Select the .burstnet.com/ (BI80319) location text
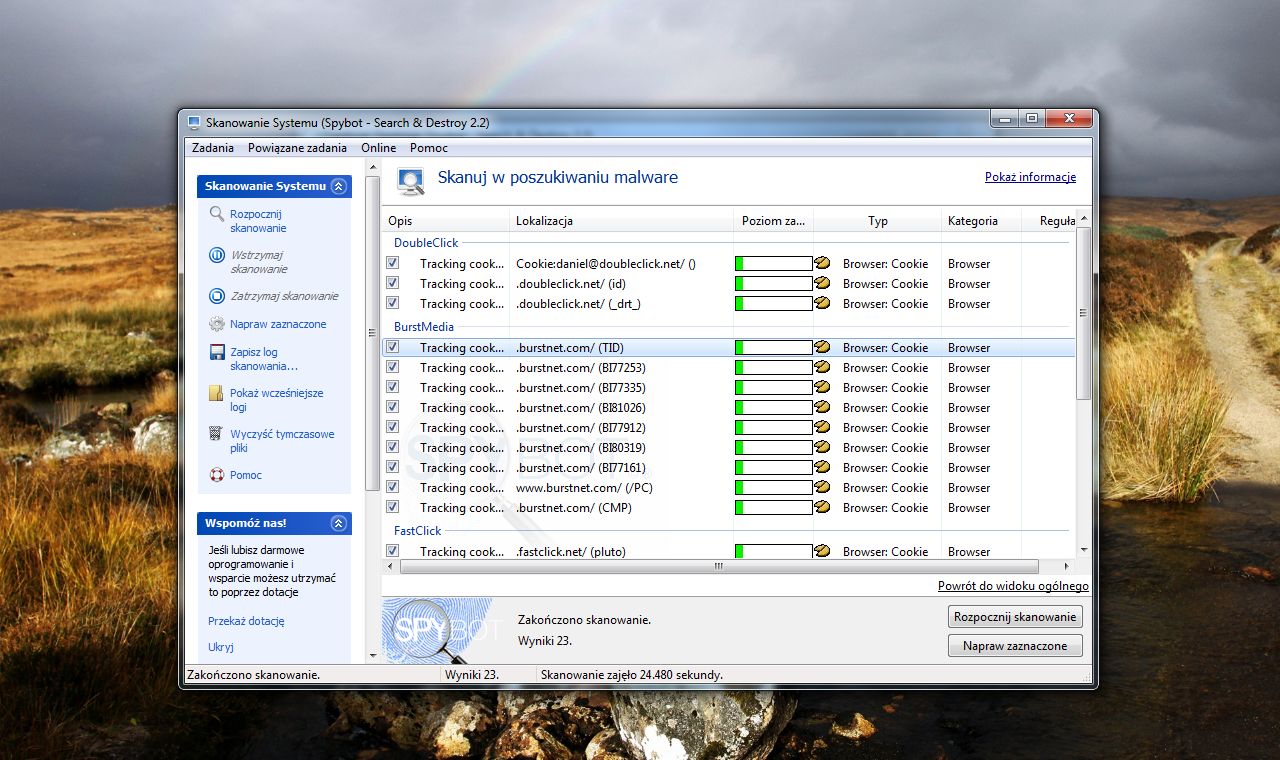The image size is (1280, 760). pos(580,447)
